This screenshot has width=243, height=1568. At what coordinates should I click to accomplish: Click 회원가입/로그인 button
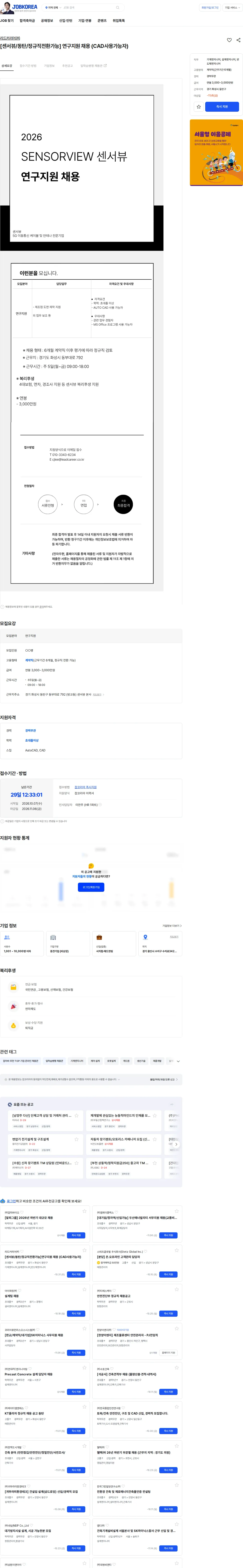210,8
